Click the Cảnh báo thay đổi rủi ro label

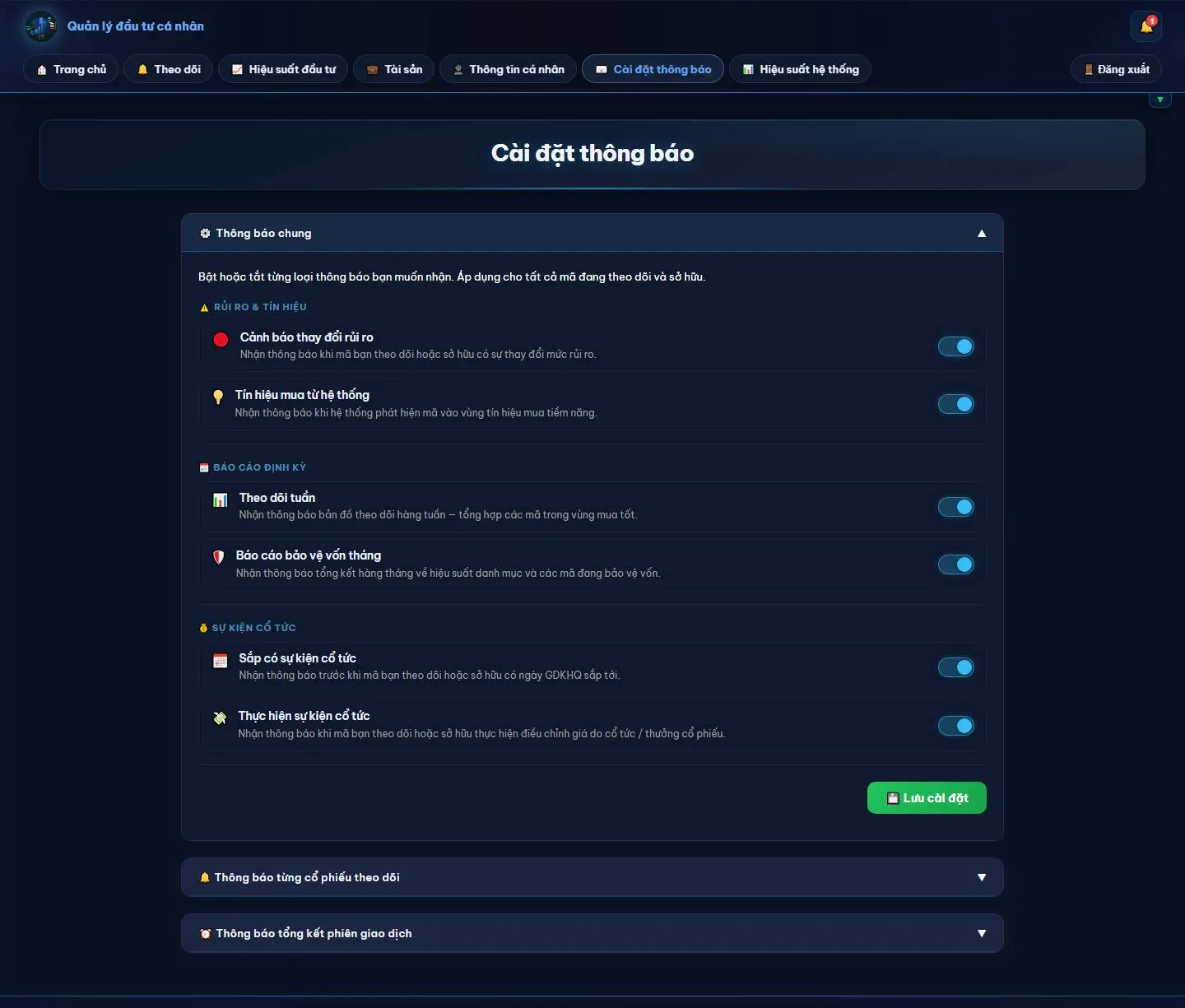[306, 337]
